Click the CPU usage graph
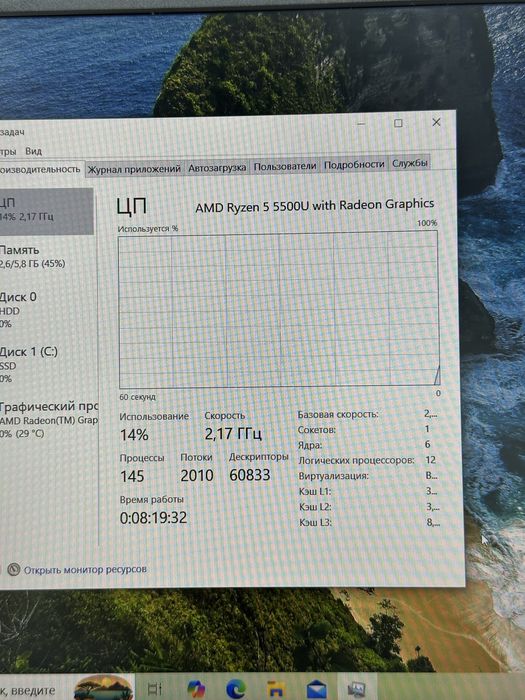 pos(279,309)
